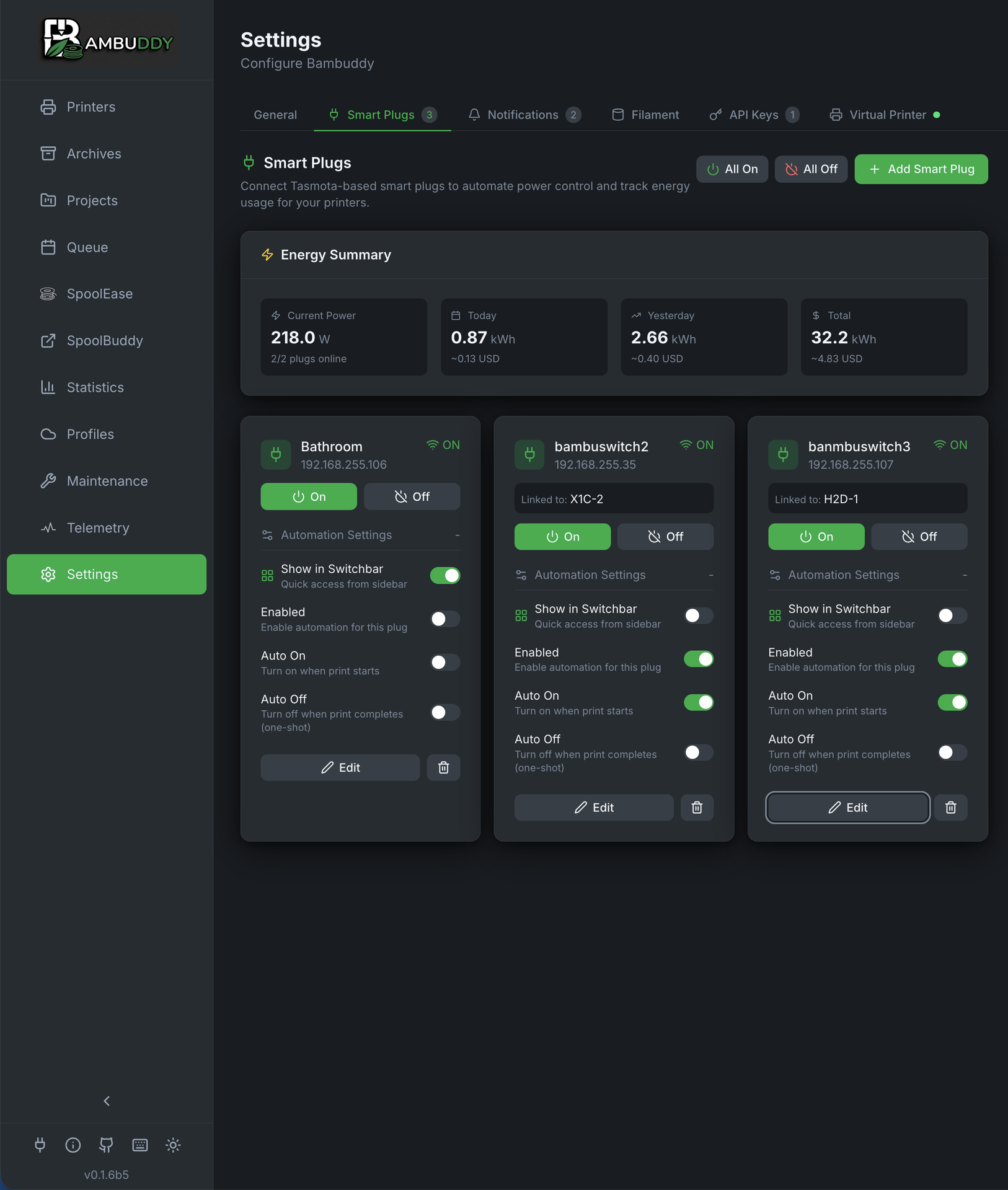Toggle the theme brightness icon in footer
This screenshot has width=1008, height=1190.
[x=173, y=1145]
